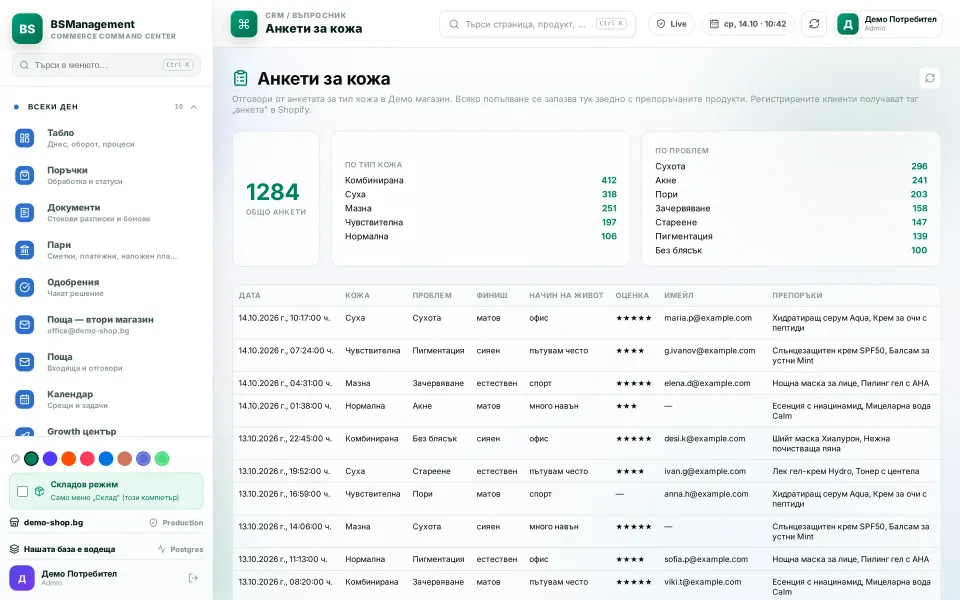Refresh the Анкети за кожа list
This screenshot has width=960, height=600.
[x=929, y=78]
